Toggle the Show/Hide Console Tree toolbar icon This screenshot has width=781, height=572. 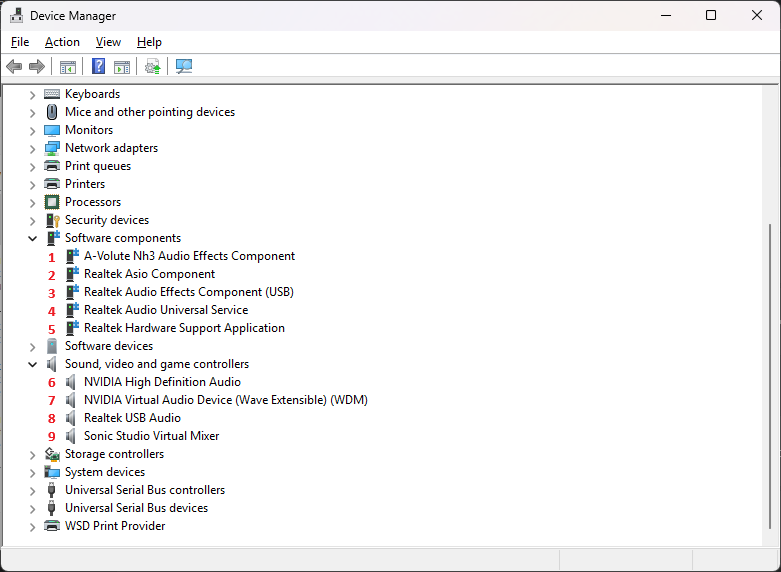pos(68,66)
